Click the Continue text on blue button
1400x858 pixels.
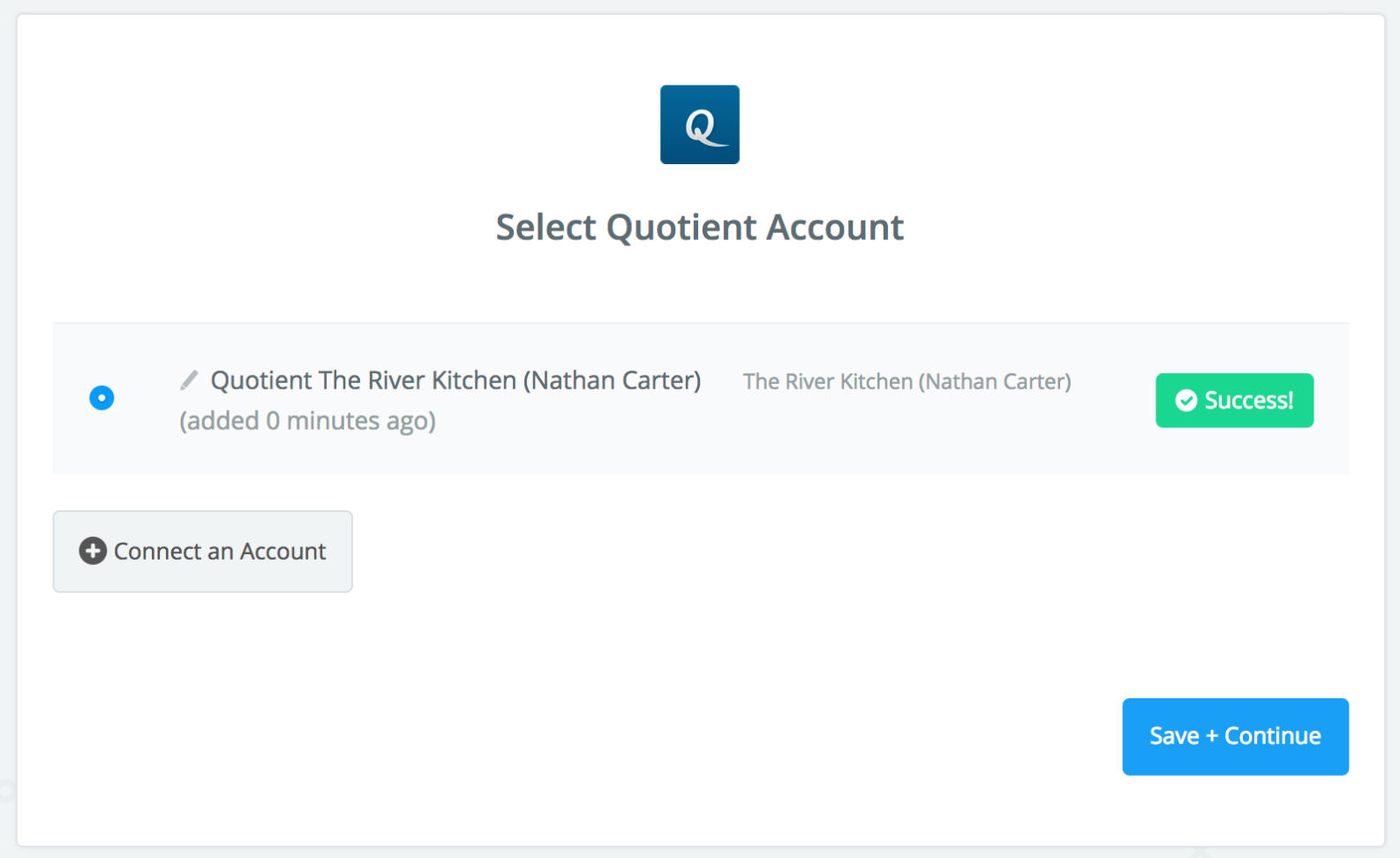[1272, 736]
